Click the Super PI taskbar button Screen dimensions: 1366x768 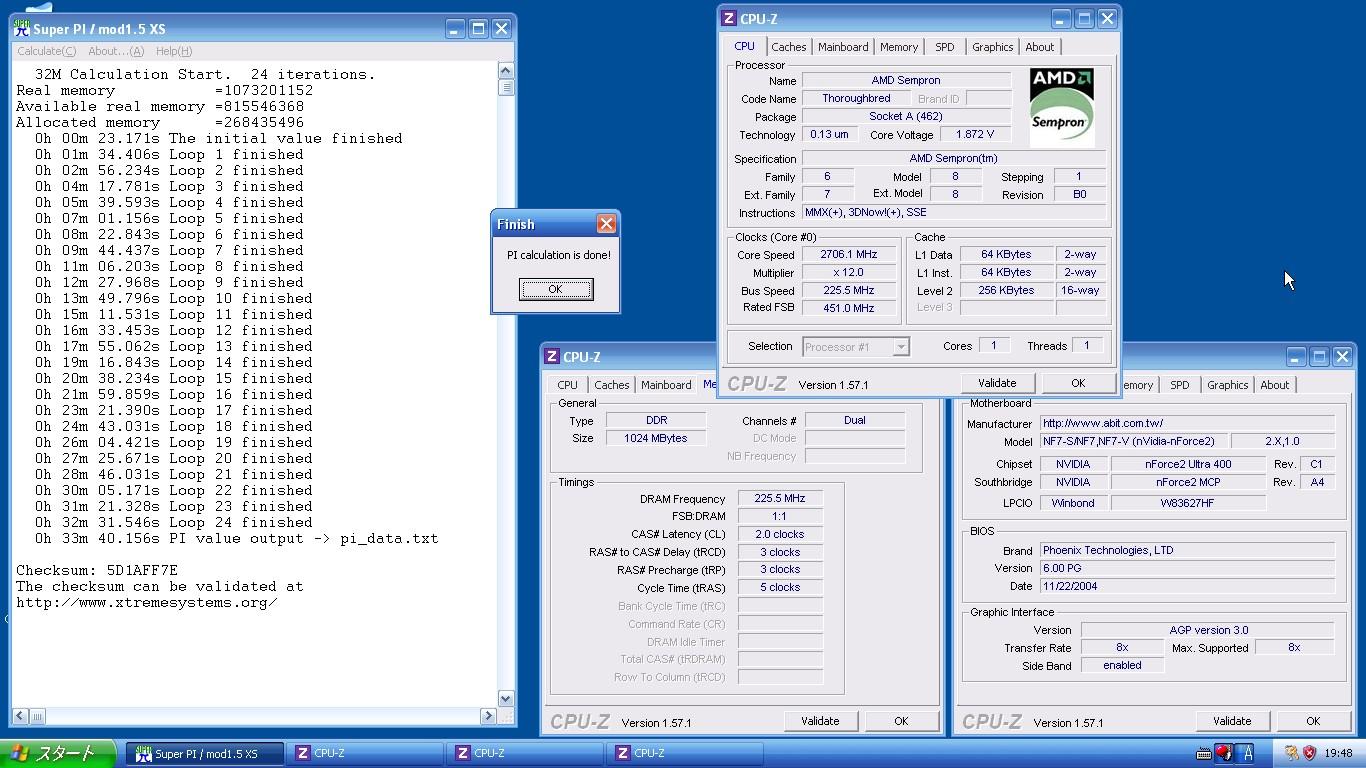pos(205,754)
